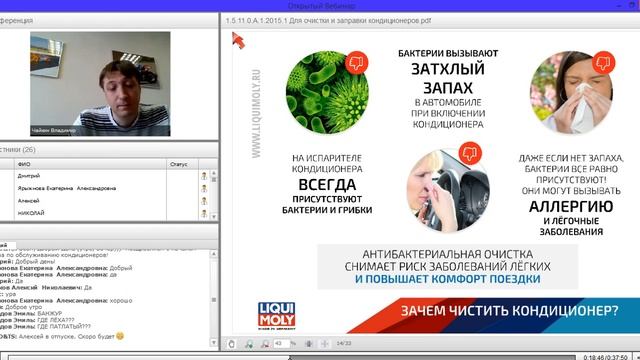
Task: Click the green bacteria circular image
Action: tap(327, 93)
